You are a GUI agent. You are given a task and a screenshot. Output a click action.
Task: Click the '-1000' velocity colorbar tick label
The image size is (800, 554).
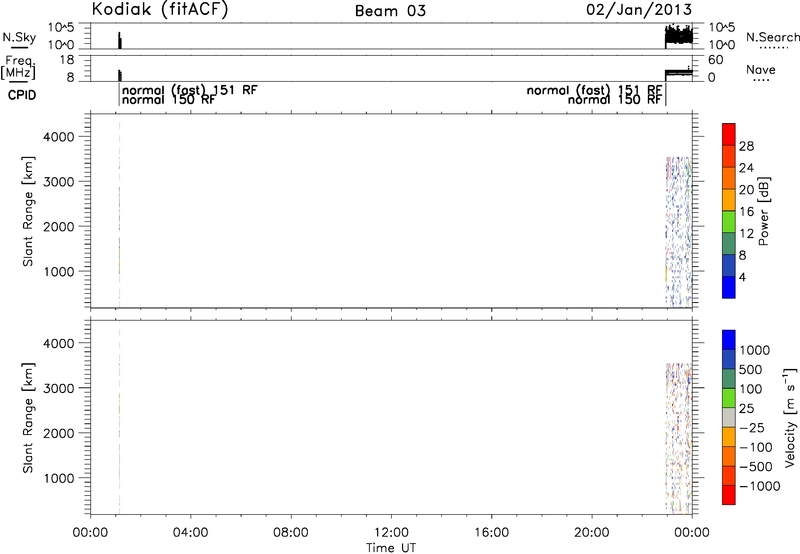760,486
